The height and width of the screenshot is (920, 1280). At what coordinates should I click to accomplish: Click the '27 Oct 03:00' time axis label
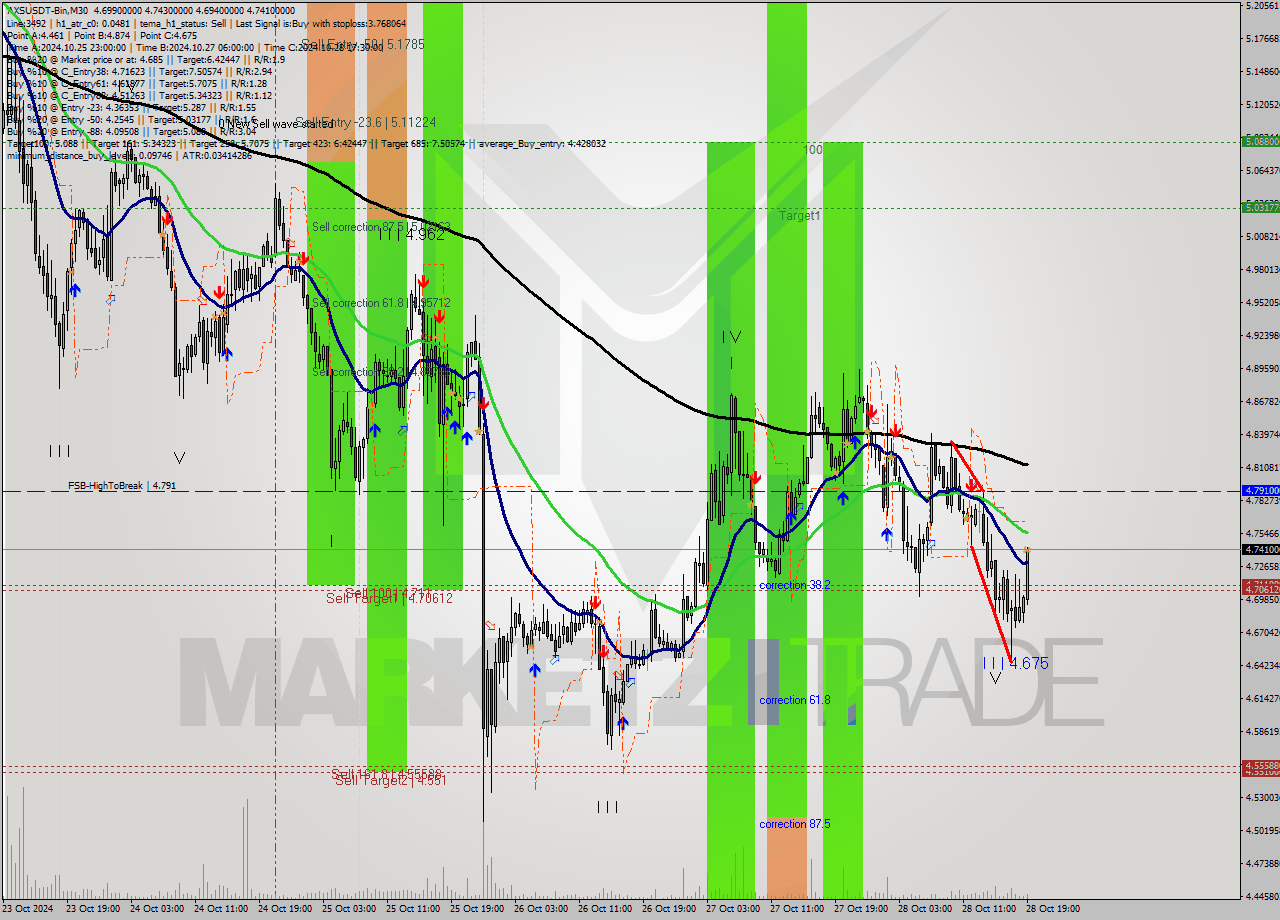(x=732, y=909)
